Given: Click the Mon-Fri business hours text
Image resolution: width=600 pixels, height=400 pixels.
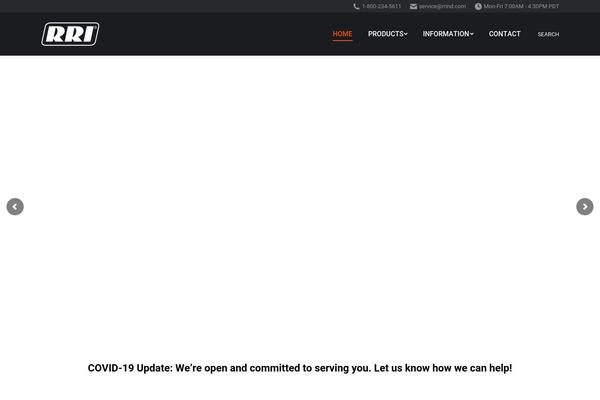Looking at the screenshot, I should tap(521, 7).
